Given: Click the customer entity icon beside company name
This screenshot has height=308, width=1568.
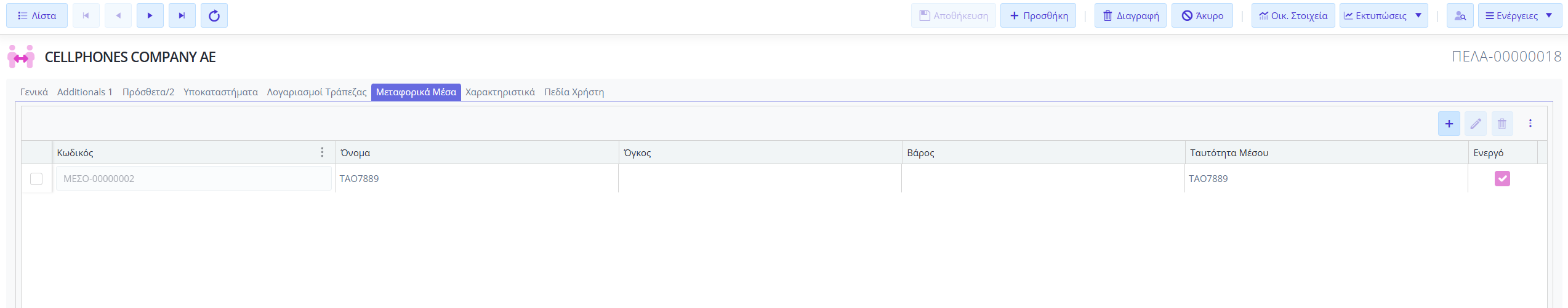Looking at the screenshot, I should [x=21, y=57].
